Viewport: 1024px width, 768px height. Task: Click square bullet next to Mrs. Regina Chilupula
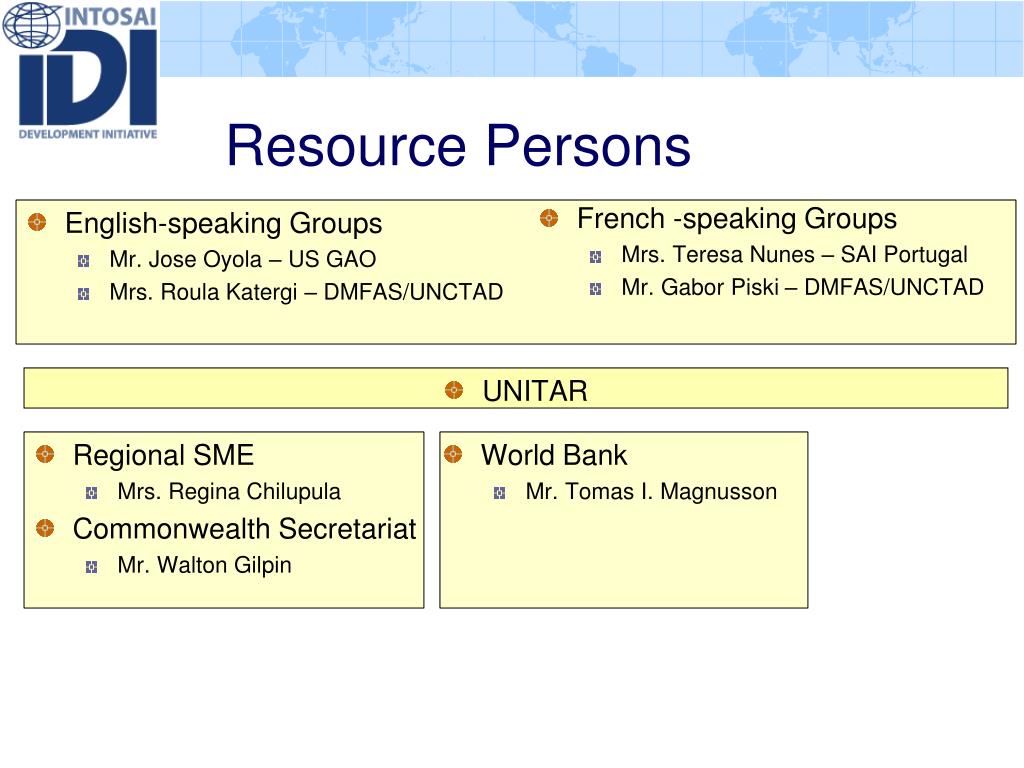click(x=91, y=493)
